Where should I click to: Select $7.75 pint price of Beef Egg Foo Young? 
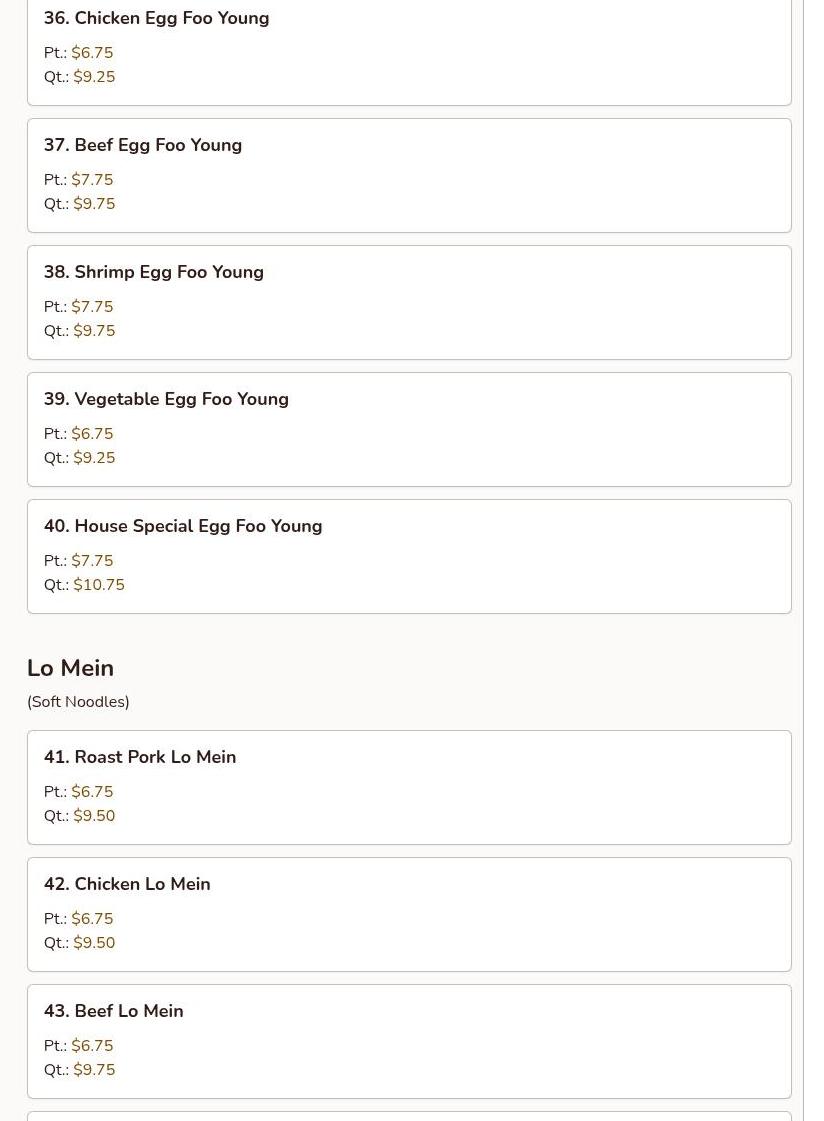[92, 179]
